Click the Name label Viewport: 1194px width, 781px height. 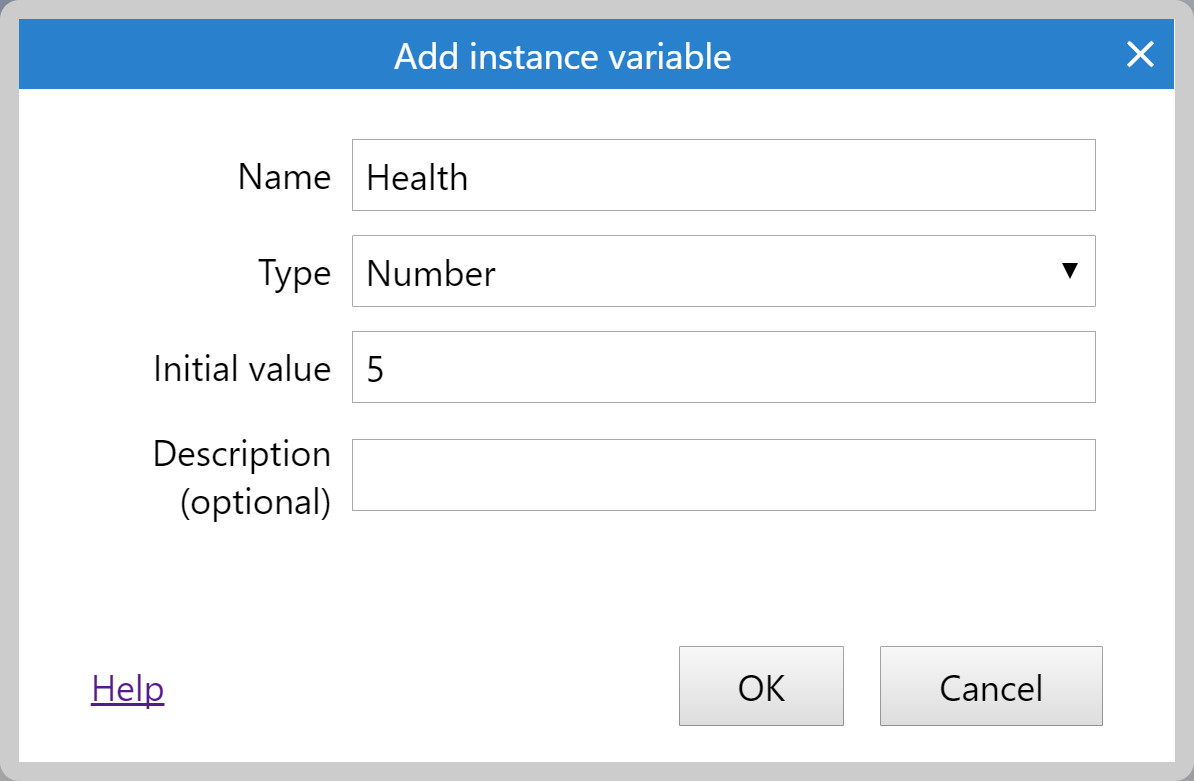(284, 176)
